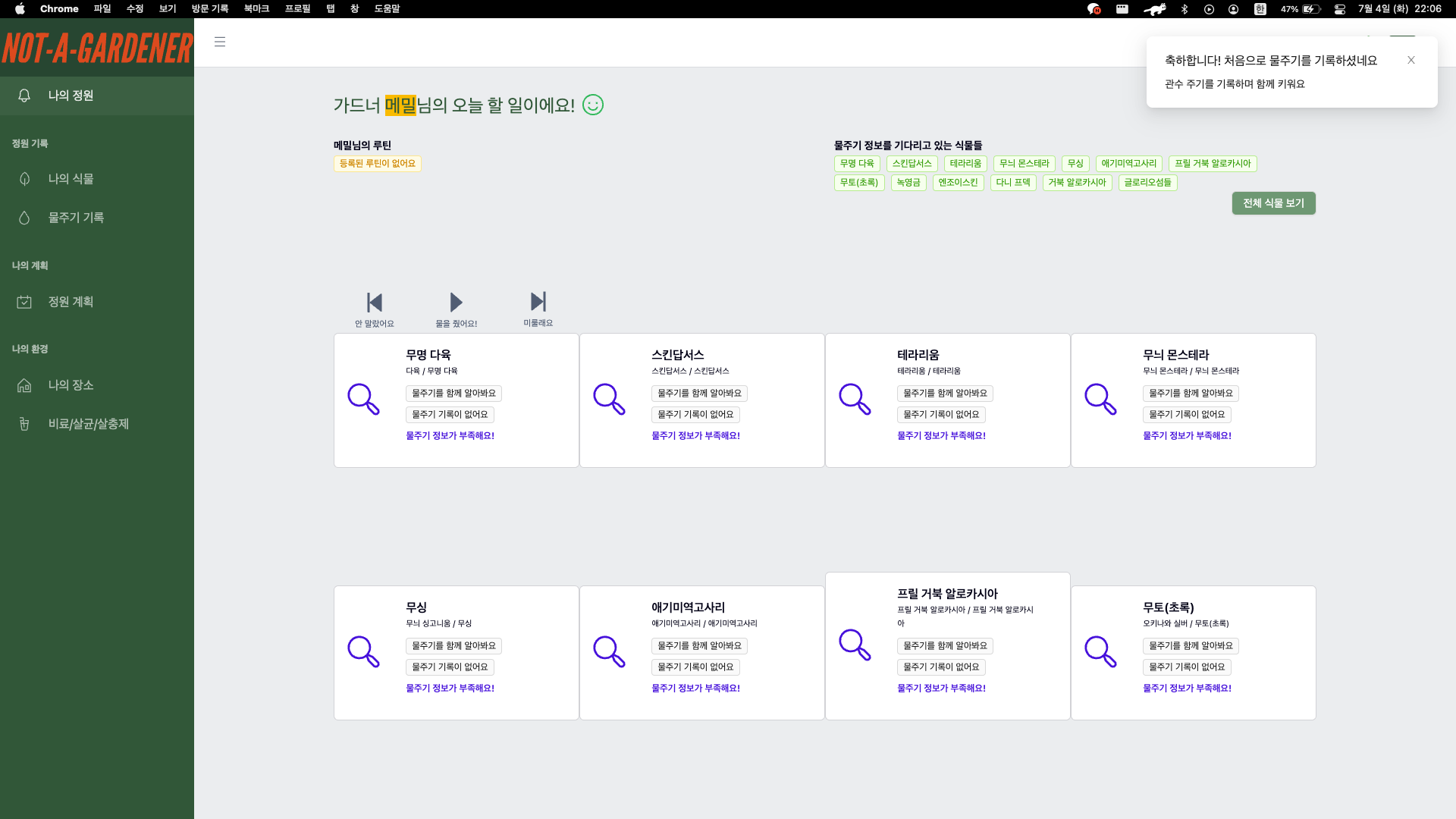Click 물주기를 함께 알아봐요 on 무명 다육 card
The image size is (1456, 819).
click(453, 394)
